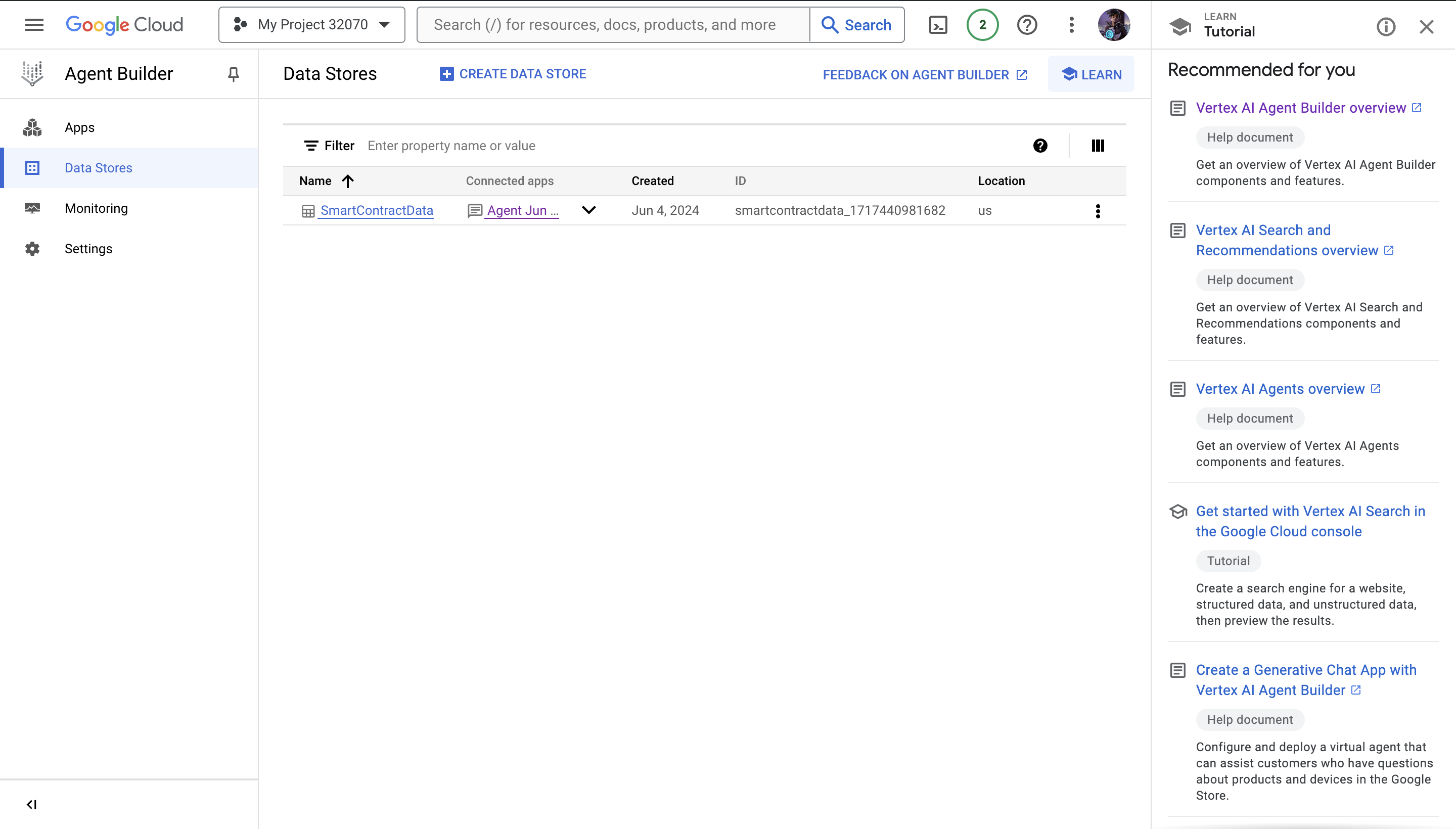1456x829 pixels.
Task: Focus the Filter property input field
Action: (684, 146)
